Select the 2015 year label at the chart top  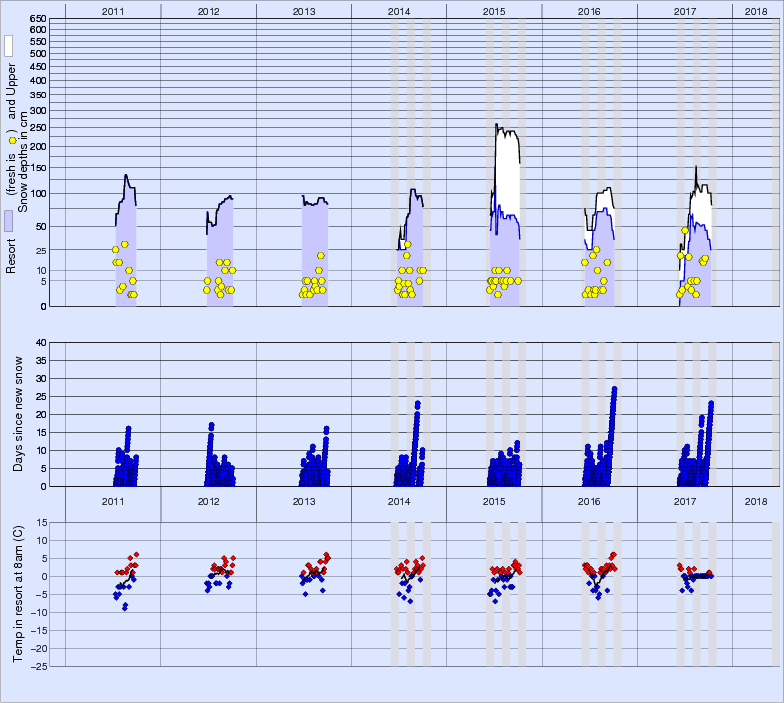pyautogui.click(x=494, y=10)
